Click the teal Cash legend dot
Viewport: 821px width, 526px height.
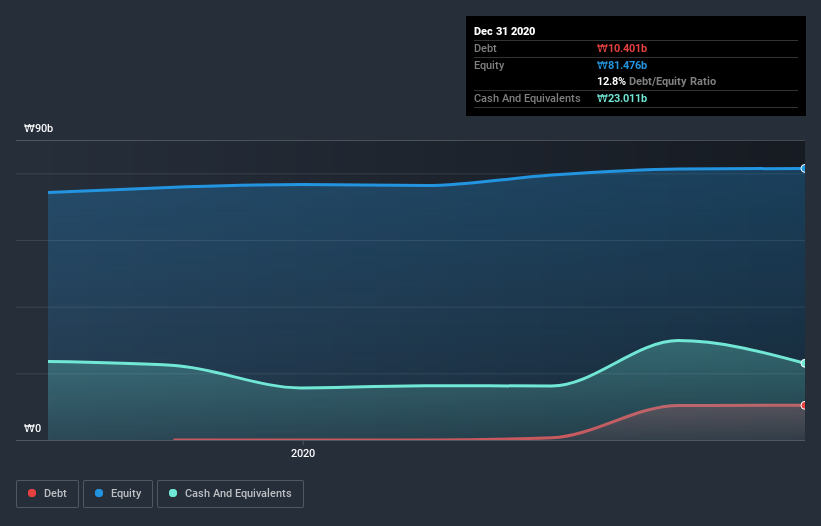click(x=173, y=493)
